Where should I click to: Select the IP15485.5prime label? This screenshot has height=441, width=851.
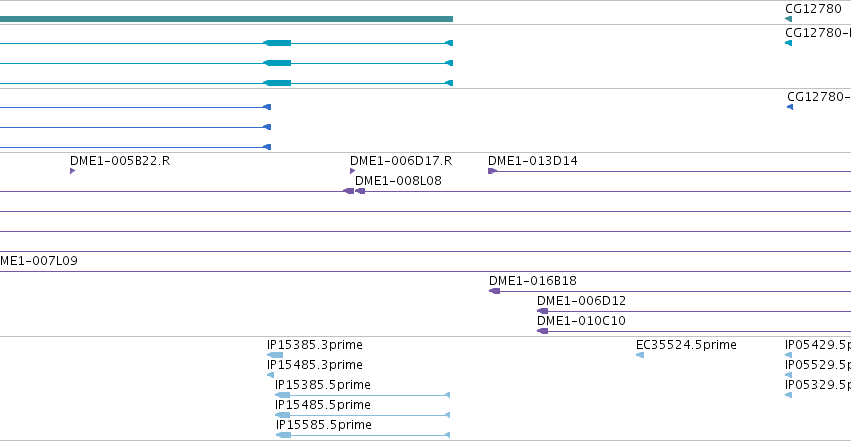click(323, 405)
